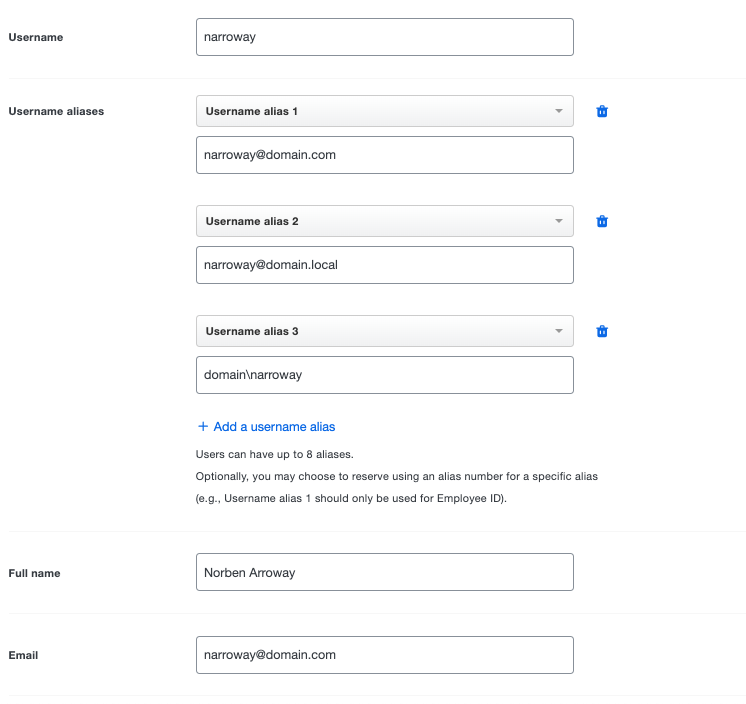Focus the Username field containing 'narroway'

[385, 37]
